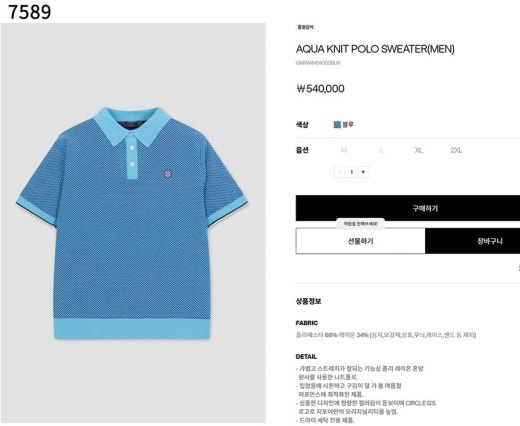Select size 2XL option

(456, 150)
